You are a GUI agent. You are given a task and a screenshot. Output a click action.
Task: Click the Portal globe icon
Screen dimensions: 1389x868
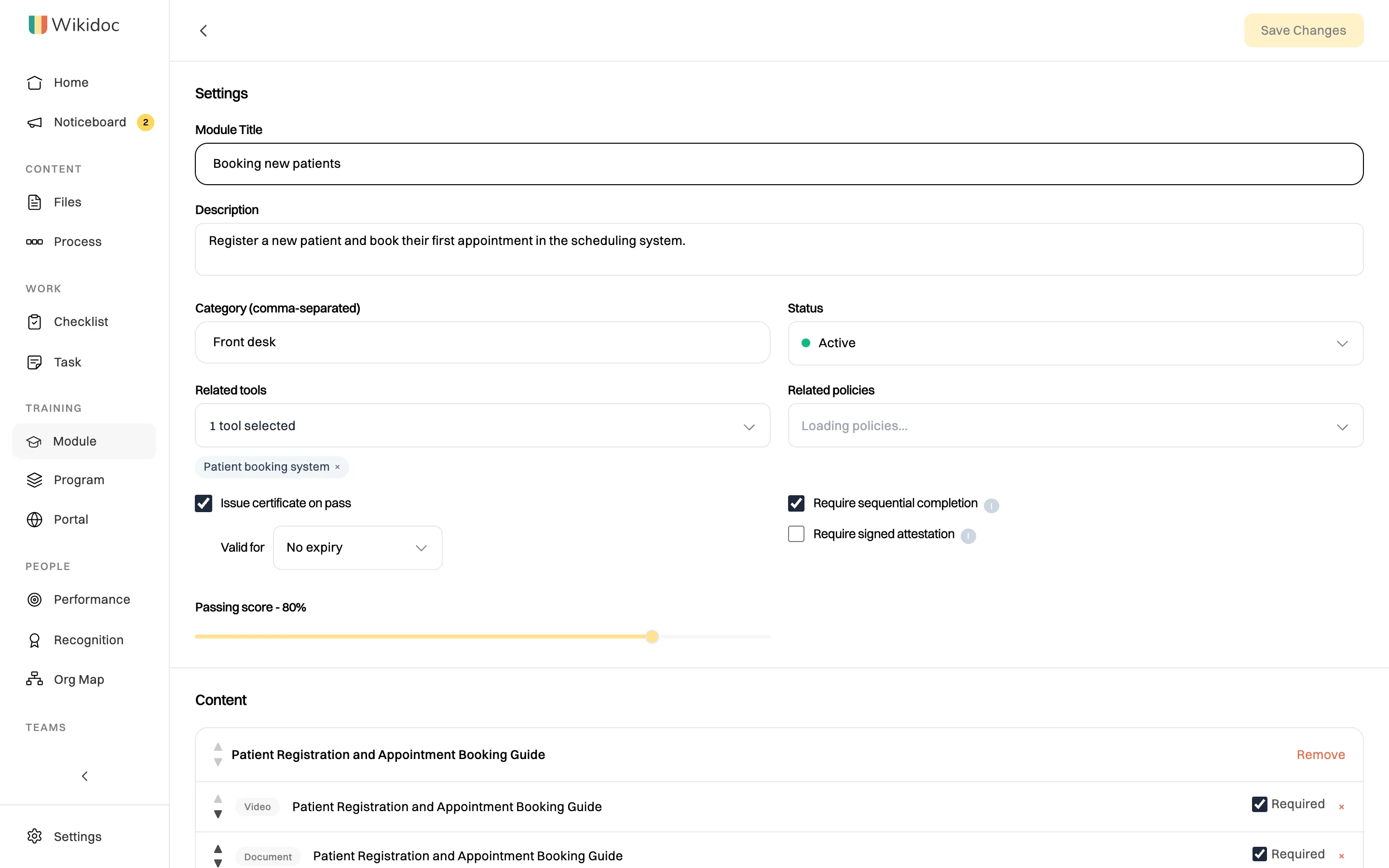point(34,519)
